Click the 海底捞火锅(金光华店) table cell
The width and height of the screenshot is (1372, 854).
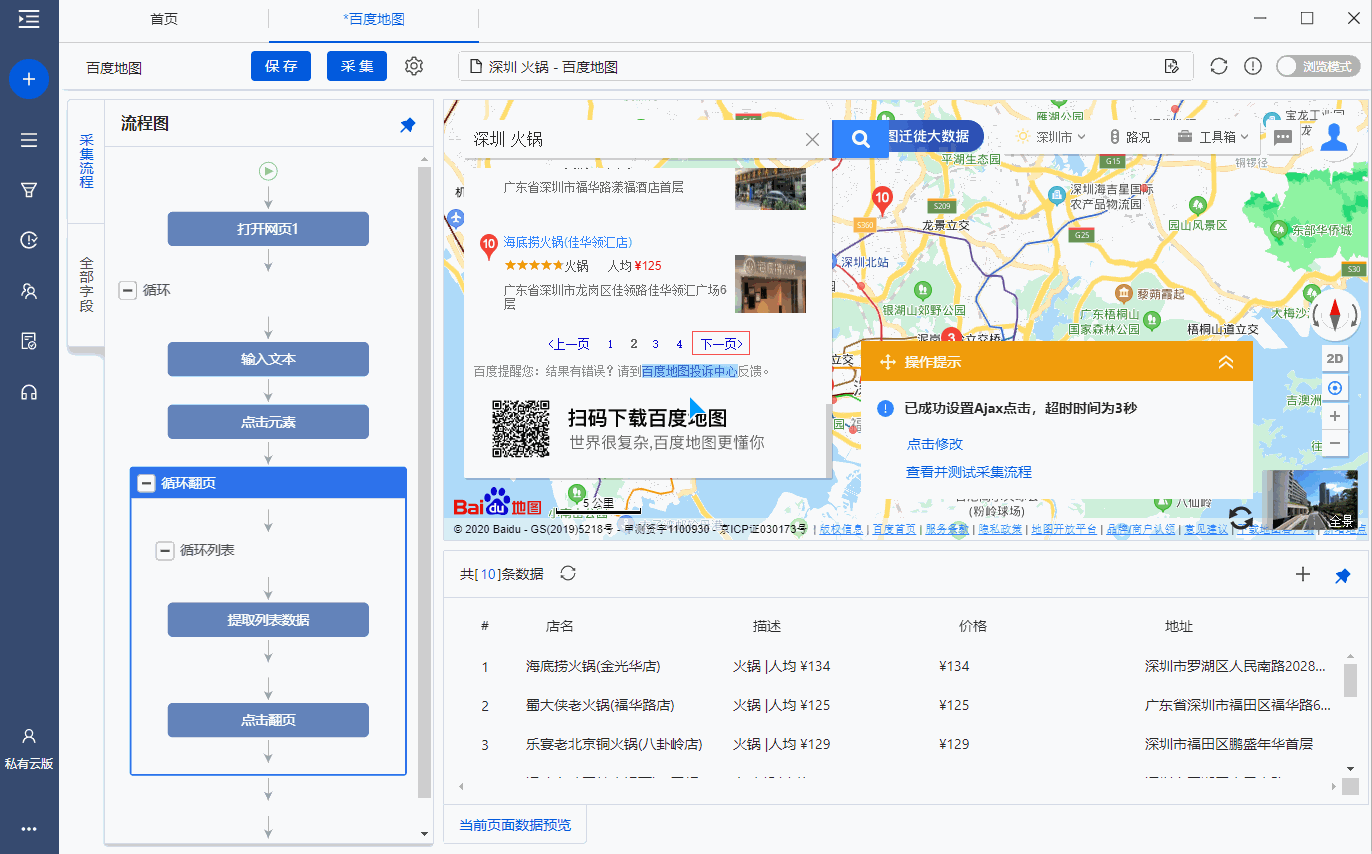[x=593, y=666]
